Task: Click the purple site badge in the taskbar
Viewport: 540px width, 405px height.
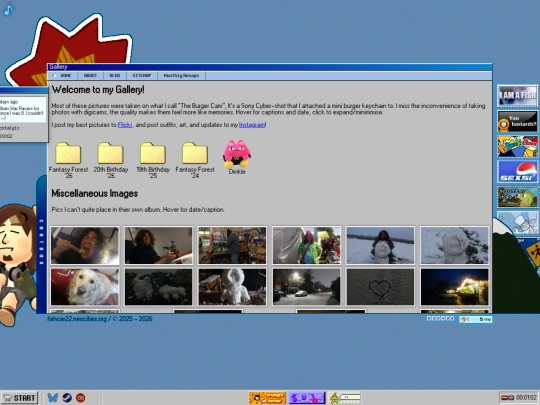Action: (307, 398)
